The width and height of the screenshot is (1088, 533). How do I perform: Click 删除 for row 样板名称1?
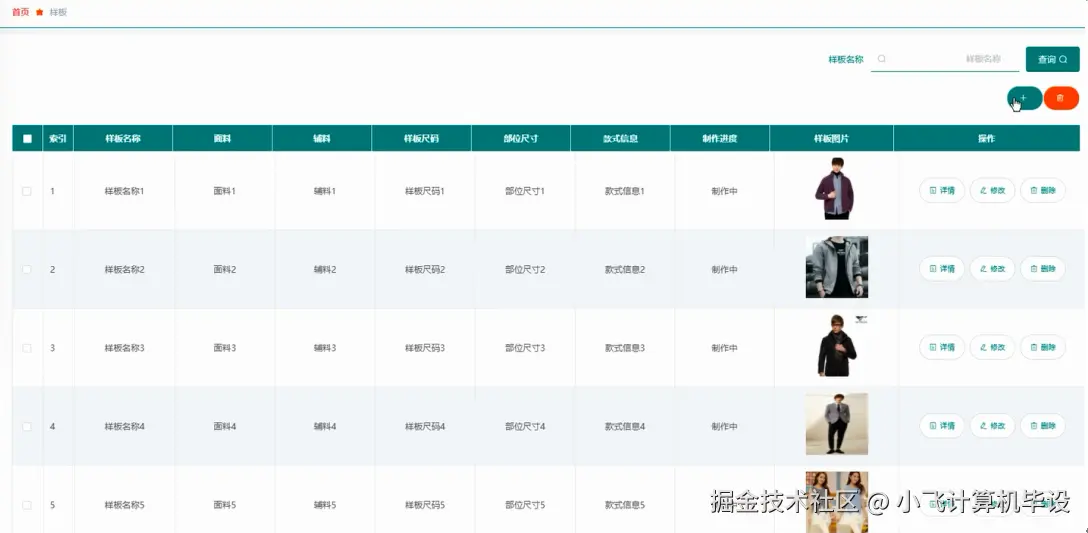pyautogui.click(x=1043, y=190)
